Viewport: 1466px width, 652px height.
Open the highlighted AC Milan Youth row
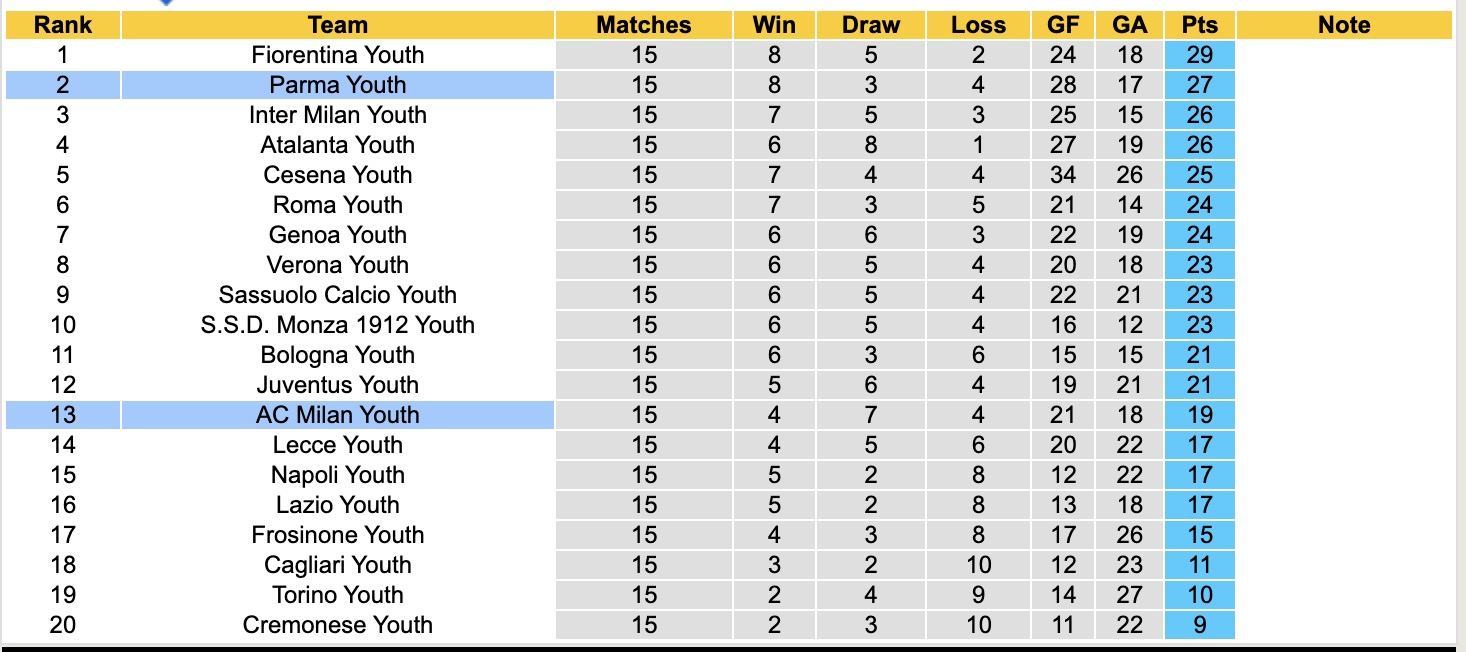click(x=338, y=415)
